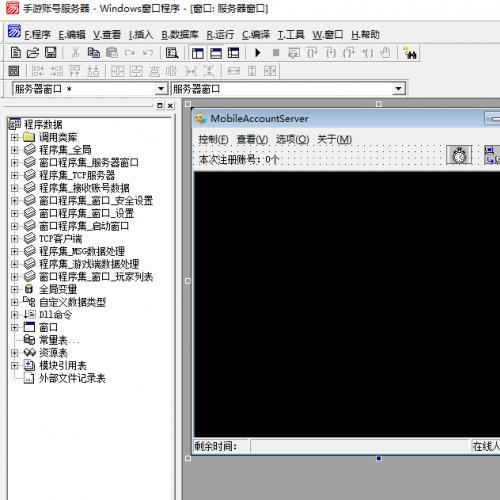This screenshot has width=500, height=500.
Task: Select 常量表 in the tree
Action: pos(53,340)
